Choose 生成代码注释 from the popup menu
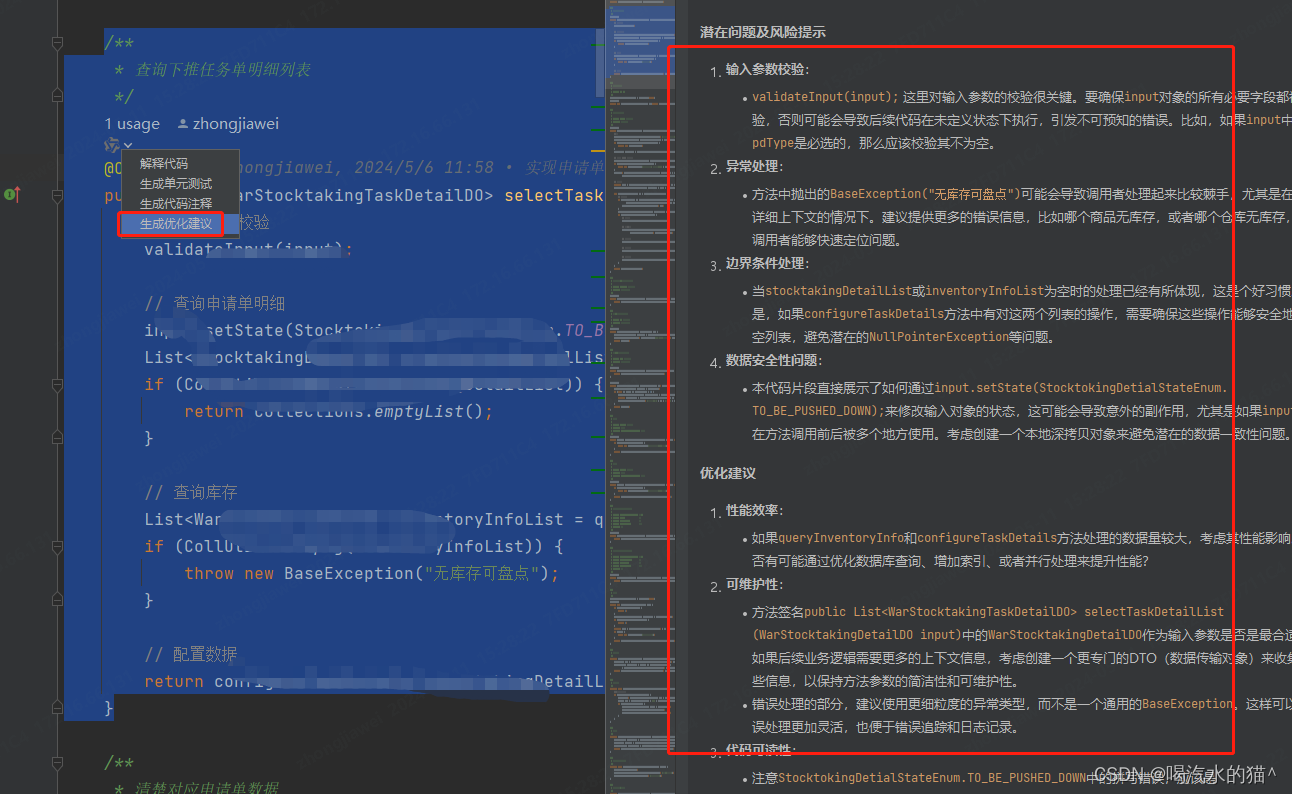Viewport: 1292px width, 794px height. click(x=176, y=203)
